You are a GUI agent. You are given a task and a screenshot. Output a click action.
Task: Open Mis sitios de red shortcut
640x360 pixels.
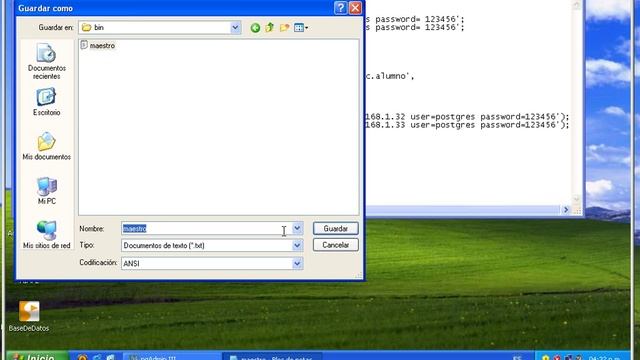(47, 235)
